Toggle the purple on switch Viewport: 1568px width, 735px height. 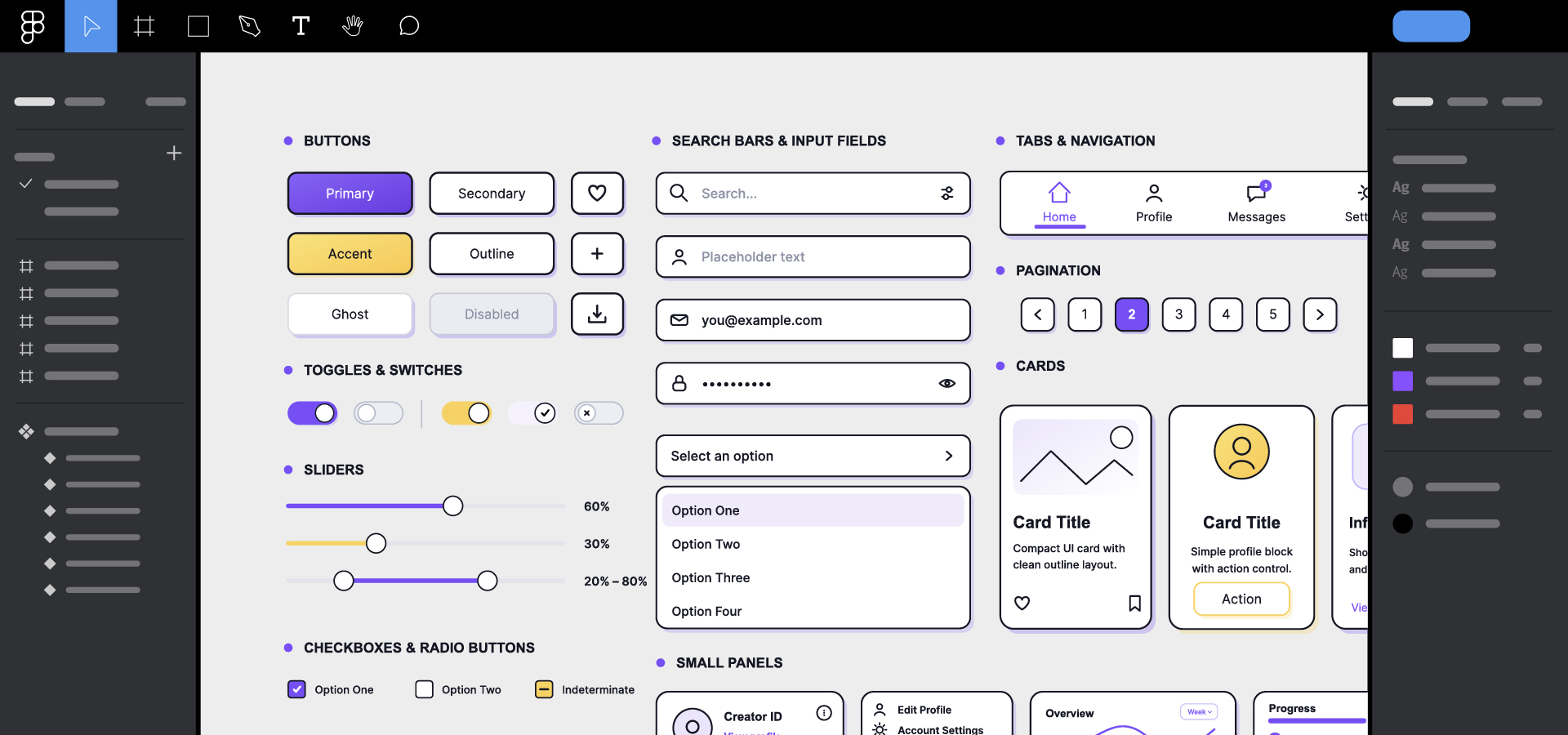click(x=312, y=413)
